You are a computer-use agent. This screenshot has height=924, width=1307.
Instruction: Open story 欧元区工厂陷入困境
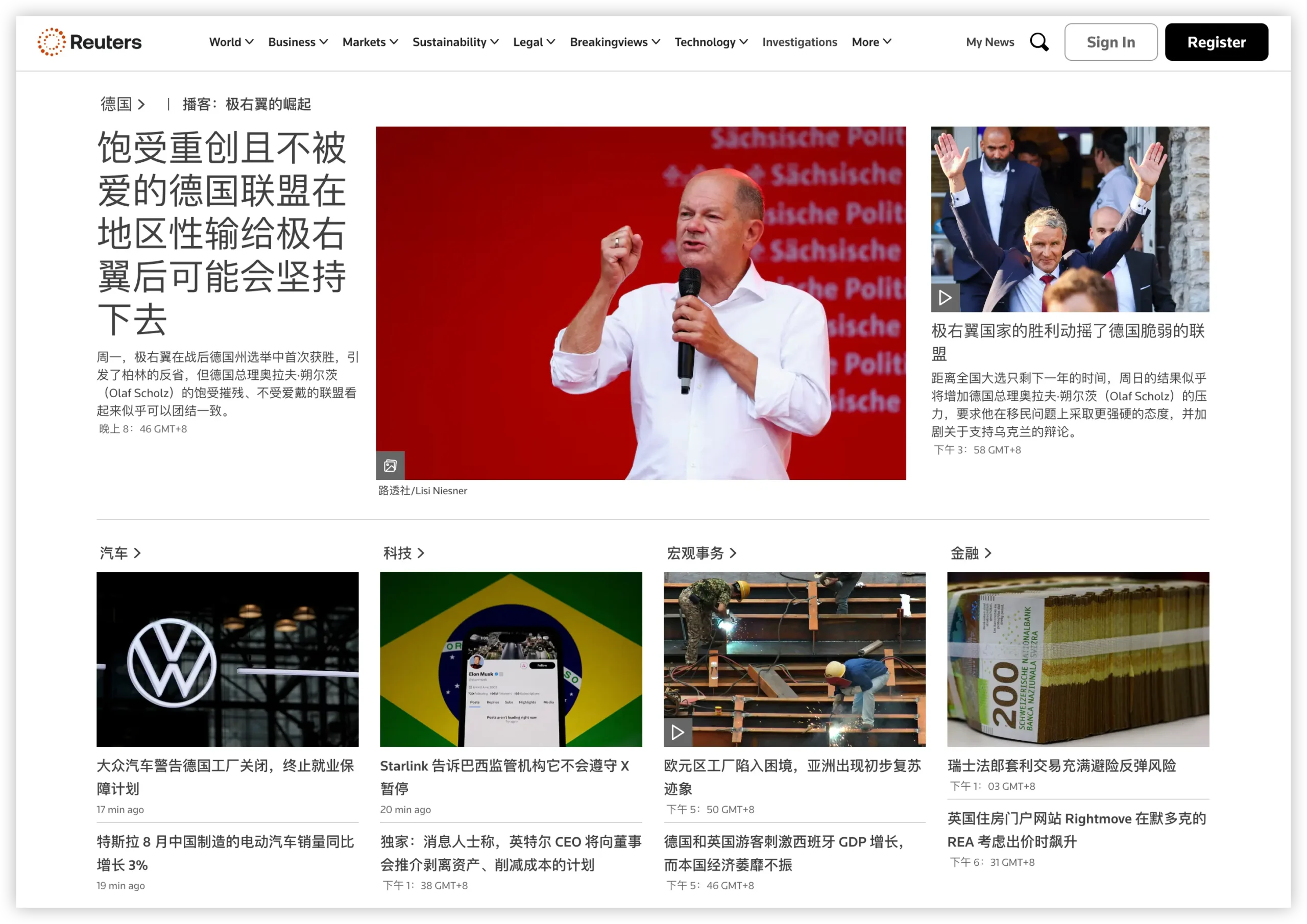coord(792,777)
